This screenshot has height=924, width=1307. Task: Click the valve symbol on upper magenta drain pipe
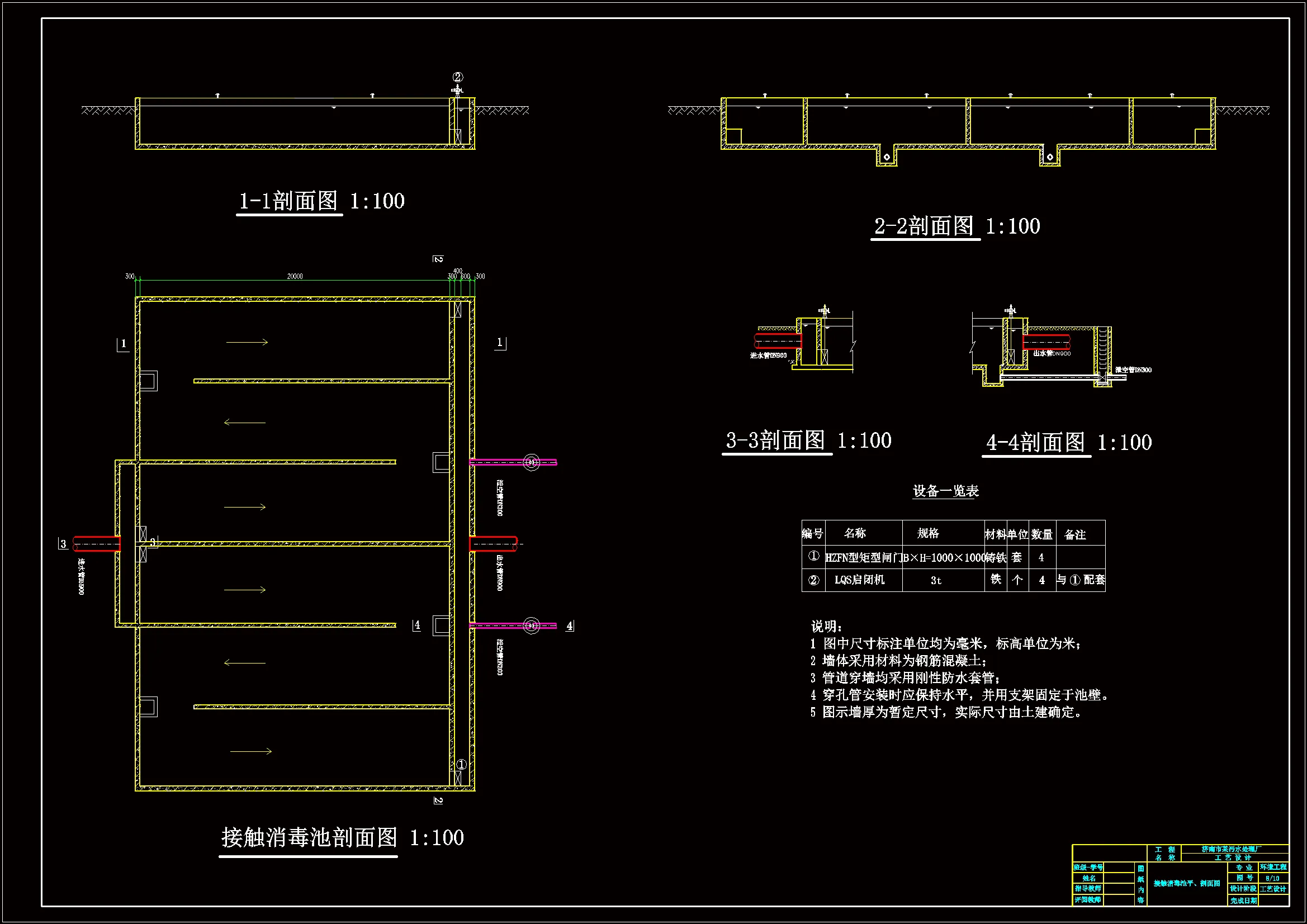[531, 462]
